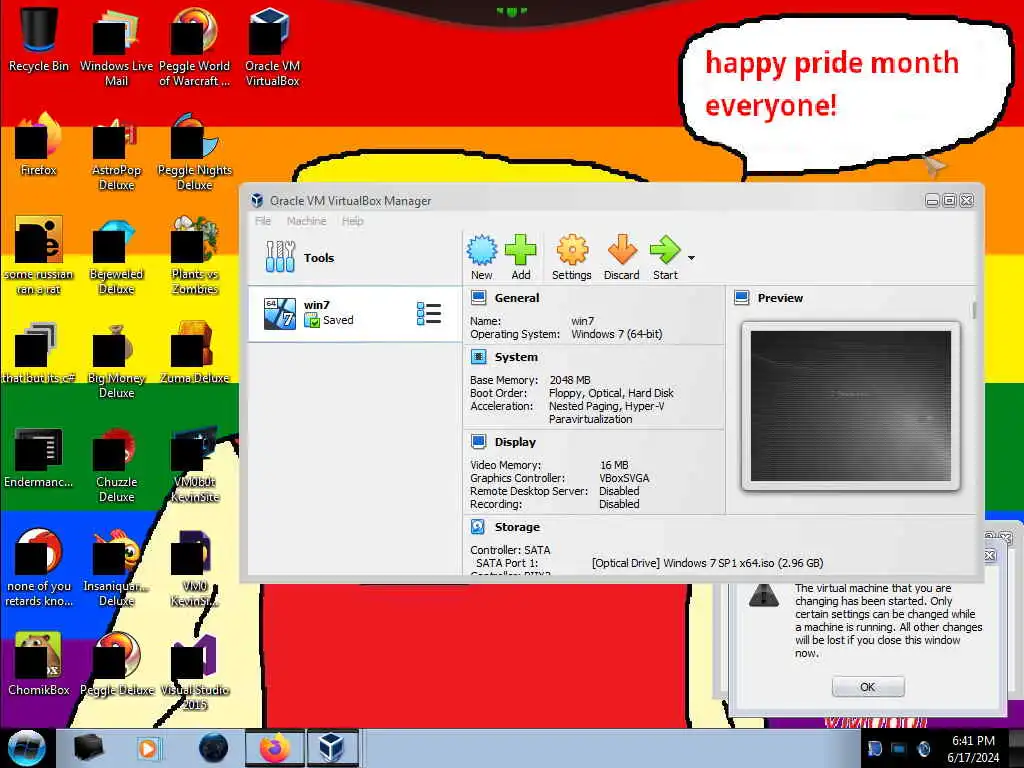Open ChomikBox desktop icon
The height and width of the screenshot is (768, 1024).
click(x=39, y=664)
